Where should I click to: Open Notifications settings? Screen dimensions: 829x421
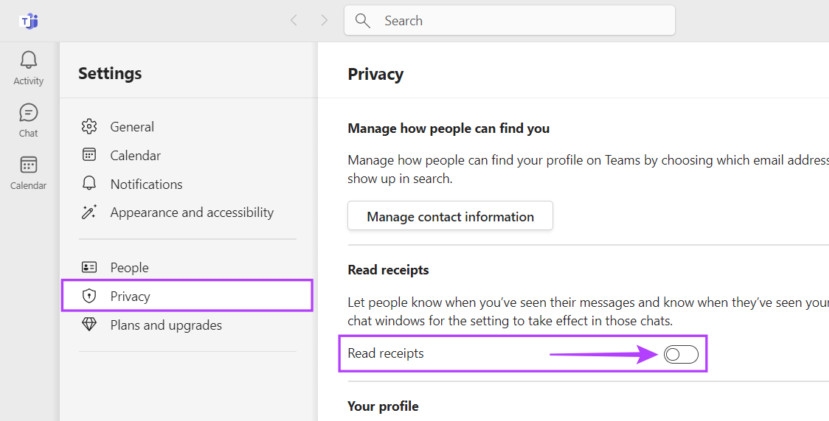146,184
